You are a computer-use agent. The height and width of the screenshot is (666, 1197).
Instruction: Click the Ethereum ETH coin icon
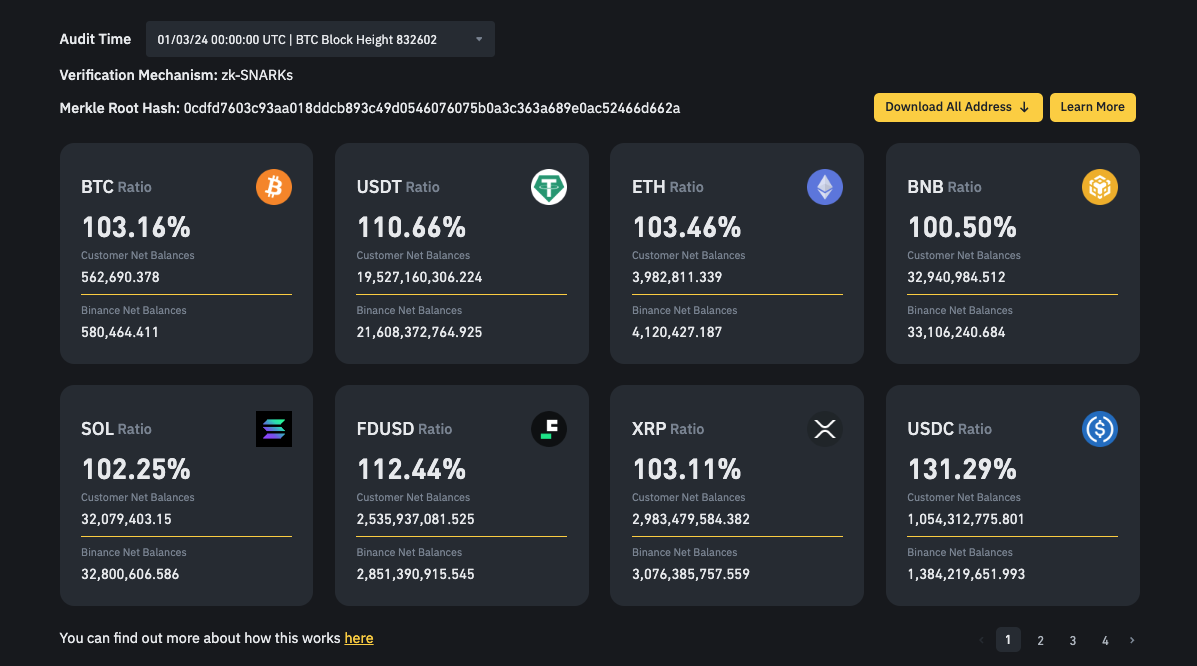coord(825,187)
